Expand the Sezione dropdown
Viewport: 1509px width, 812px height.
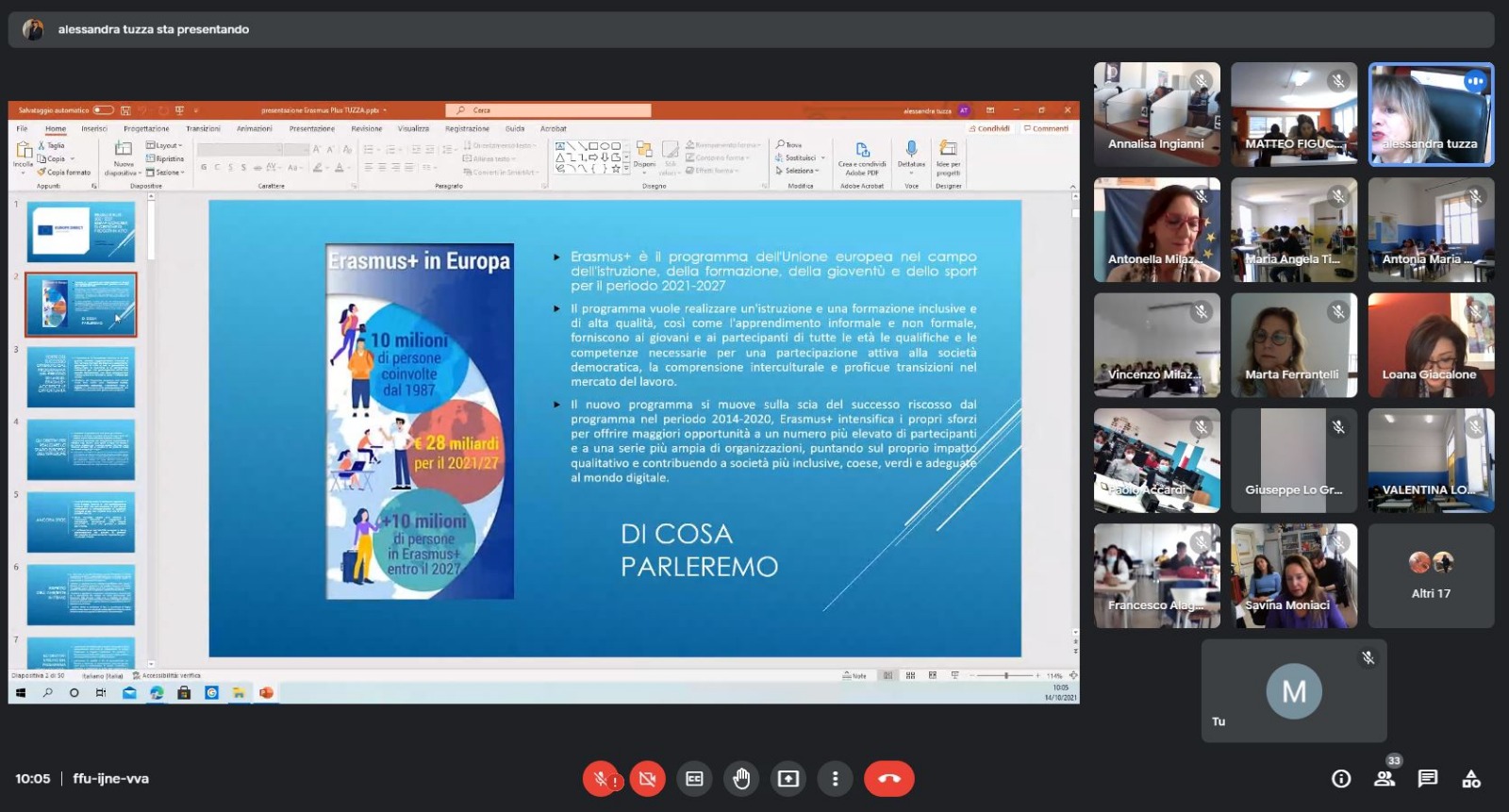point(165,173)
